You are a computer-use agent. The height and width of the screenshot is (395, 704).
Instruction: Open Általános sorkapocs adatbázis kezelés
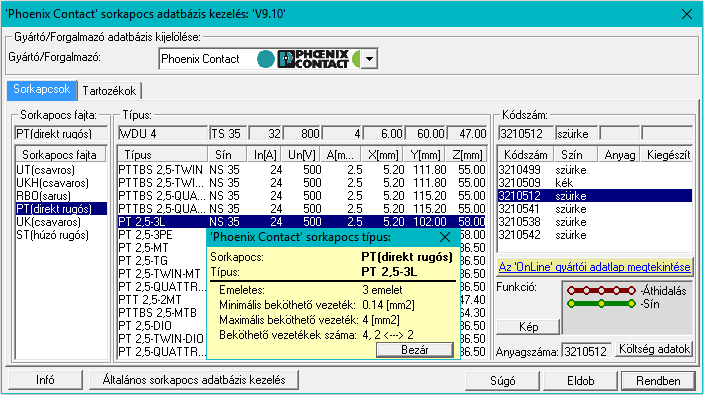[x=194, y=380]
